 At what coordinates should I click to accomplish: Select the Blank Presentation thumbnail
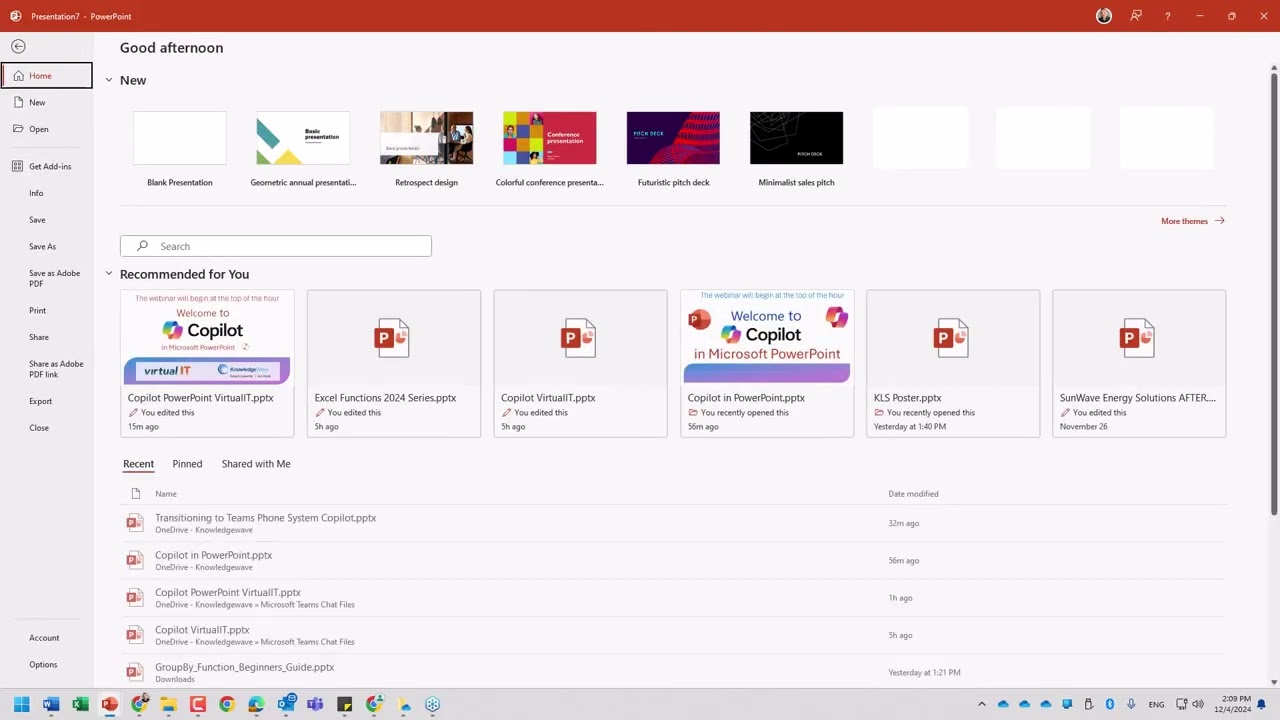point(180,138)
